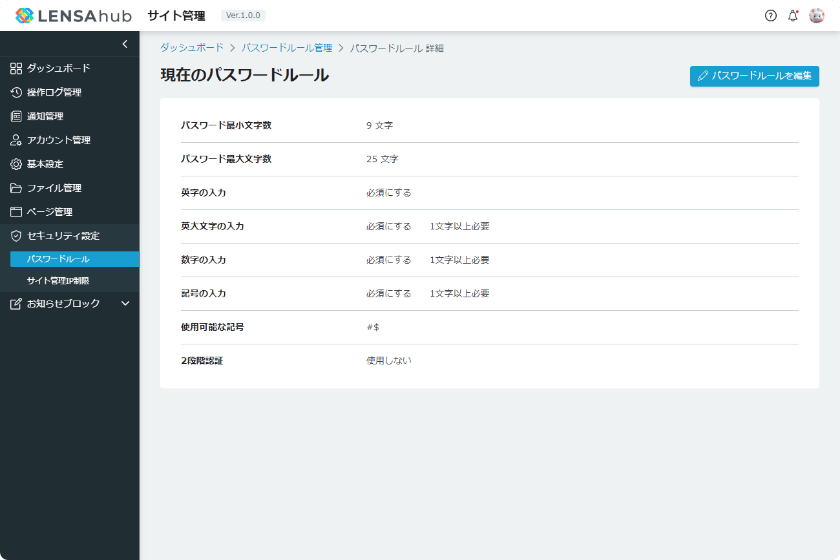The height and width of the screenshot is (560, 840).
Task: Click the 操作ログ管理 history icon
Action: (x=16, y=92)
